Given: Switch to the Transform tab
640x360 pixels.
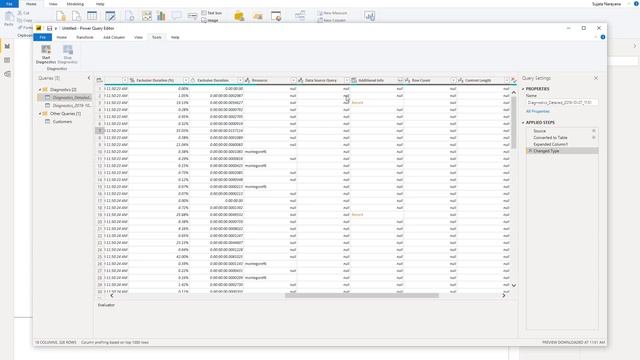Looking at the screenshot, I should coord(84,37).
